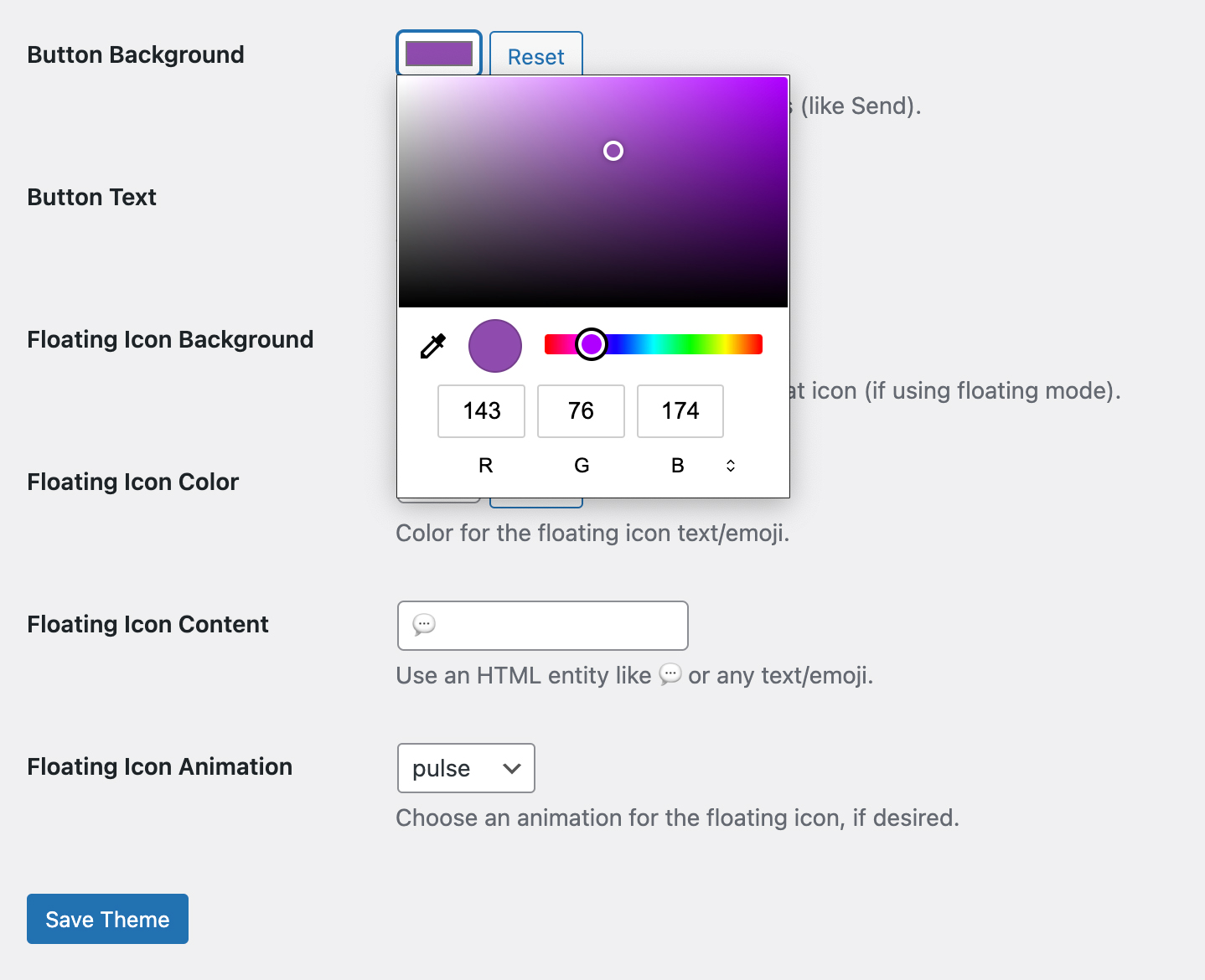Viewport: 1205px width, 980px height.
Task: Click the red right end of hue slider
Action: [x=756, y=344]
